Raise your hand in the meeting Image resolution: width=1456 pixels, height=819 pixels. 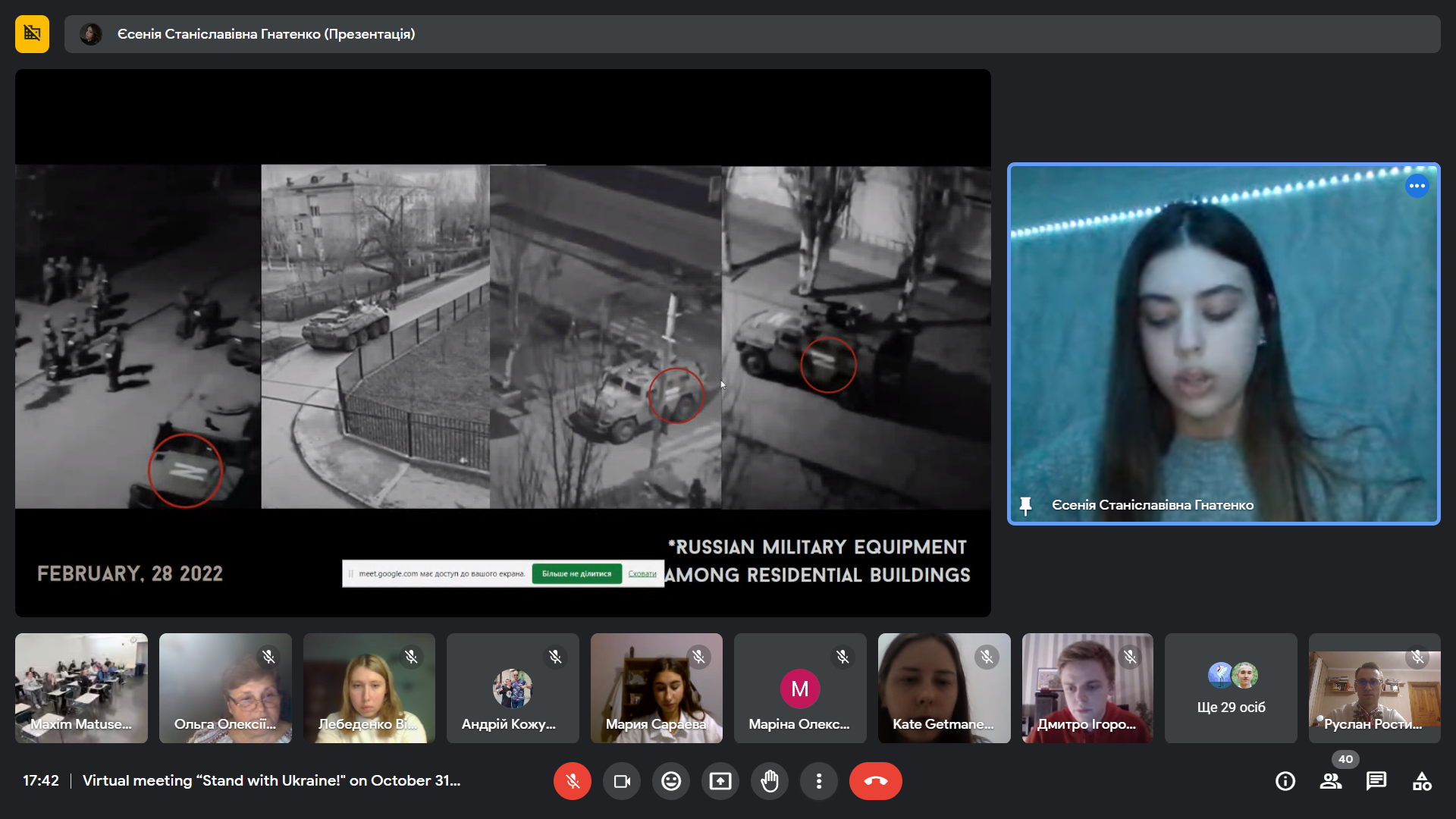[769, 781]
